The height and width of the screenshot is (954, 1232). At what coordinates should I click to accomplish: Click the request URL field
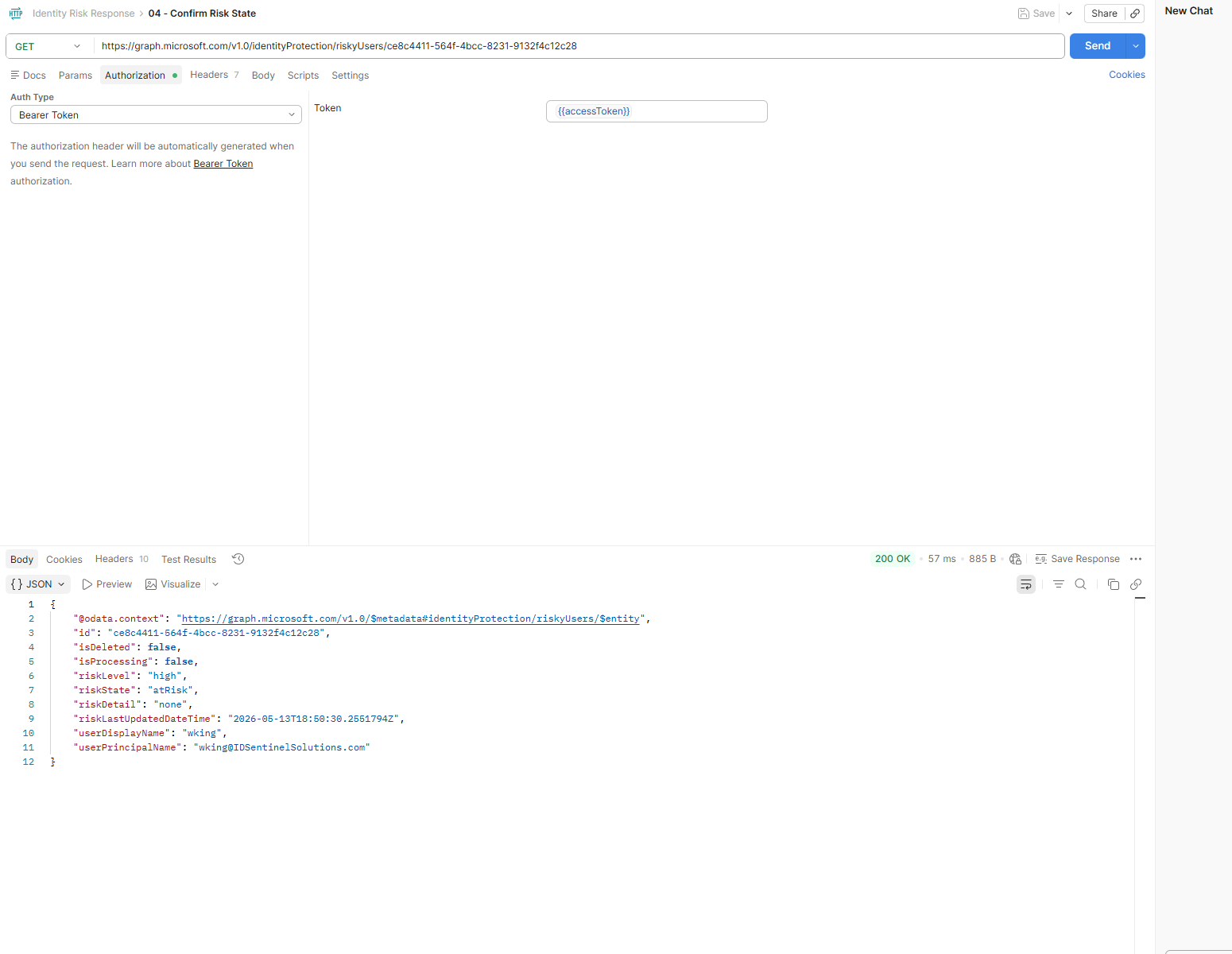pyautogui.click(x=579, y=46)
